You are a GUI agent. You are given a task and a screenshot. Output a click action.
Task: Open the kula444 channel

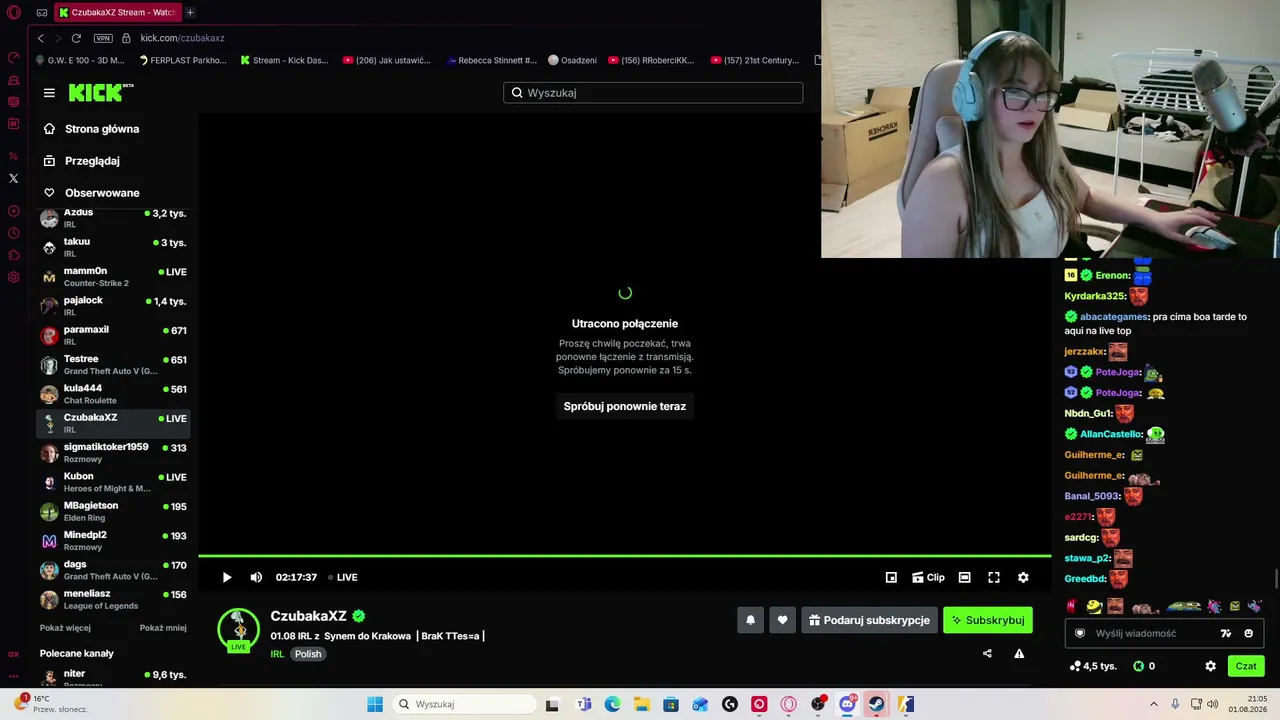[114, 394]
